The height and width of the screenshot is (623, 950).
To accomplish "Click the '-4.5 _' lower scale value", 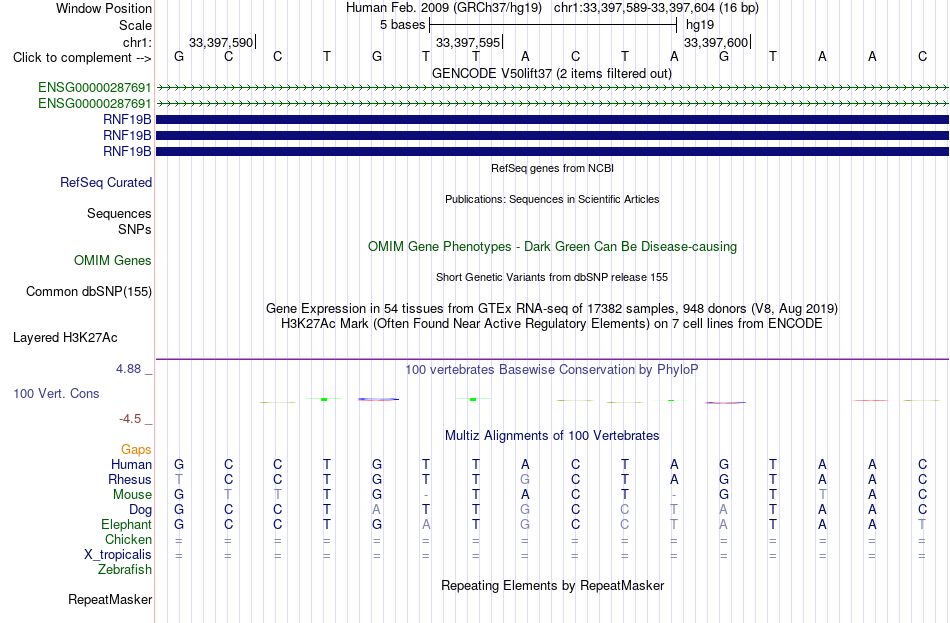I will [136, 419].
